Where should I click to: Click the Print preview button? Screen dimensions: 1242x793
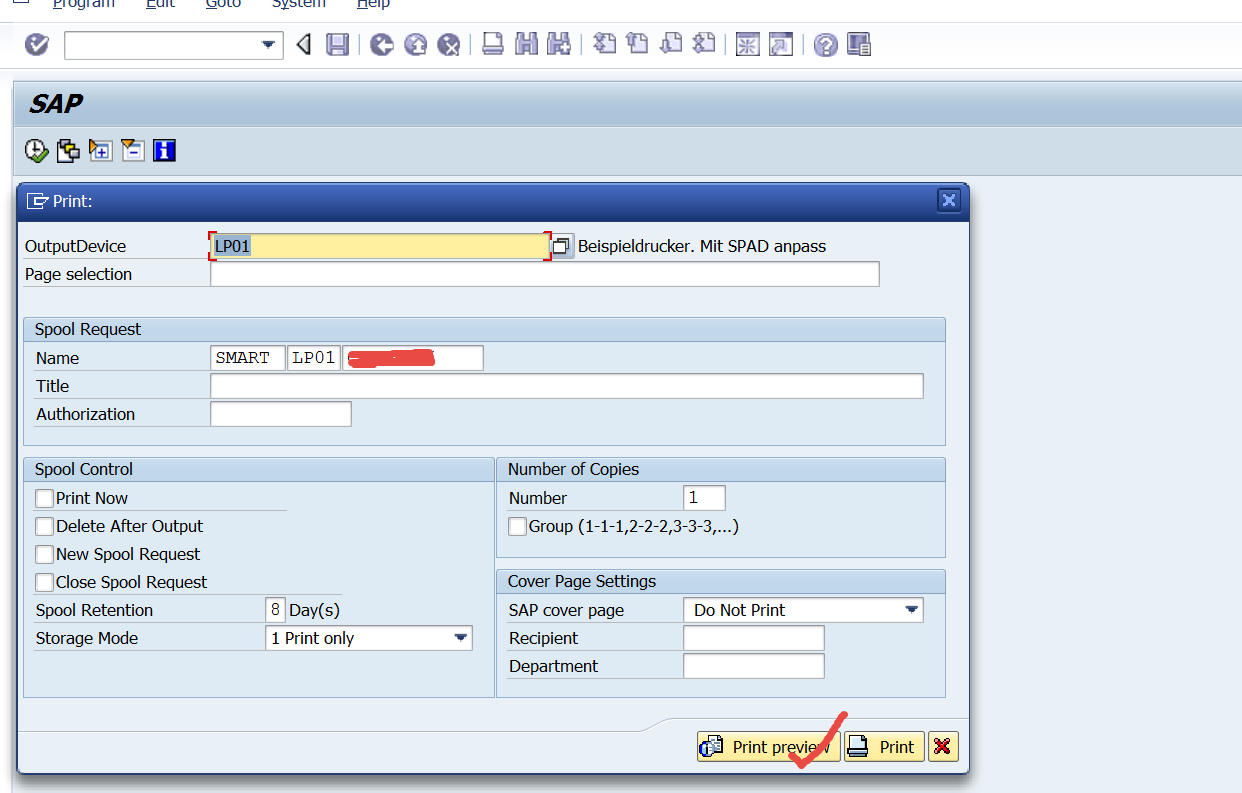(768, 746)
